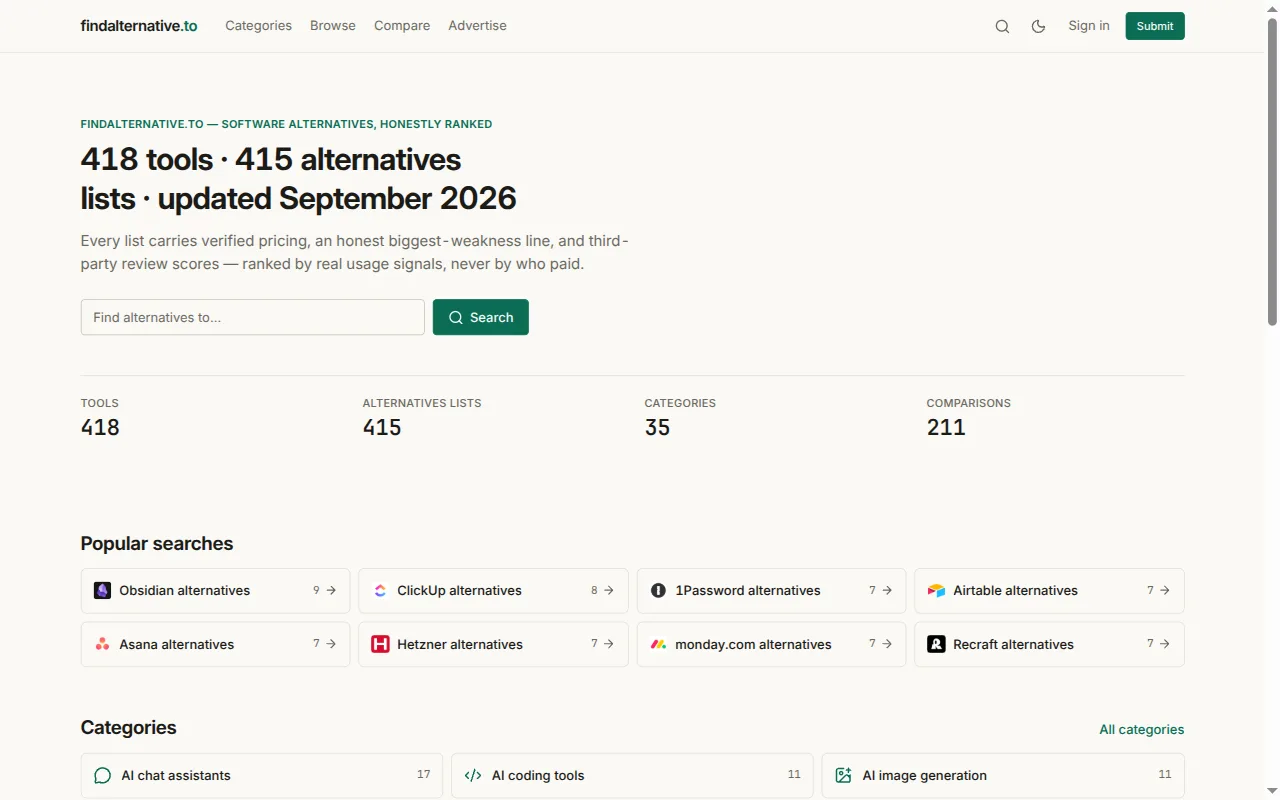Open ClickUp alternatives list
The image size is (1280, 800).
point(494,590)
